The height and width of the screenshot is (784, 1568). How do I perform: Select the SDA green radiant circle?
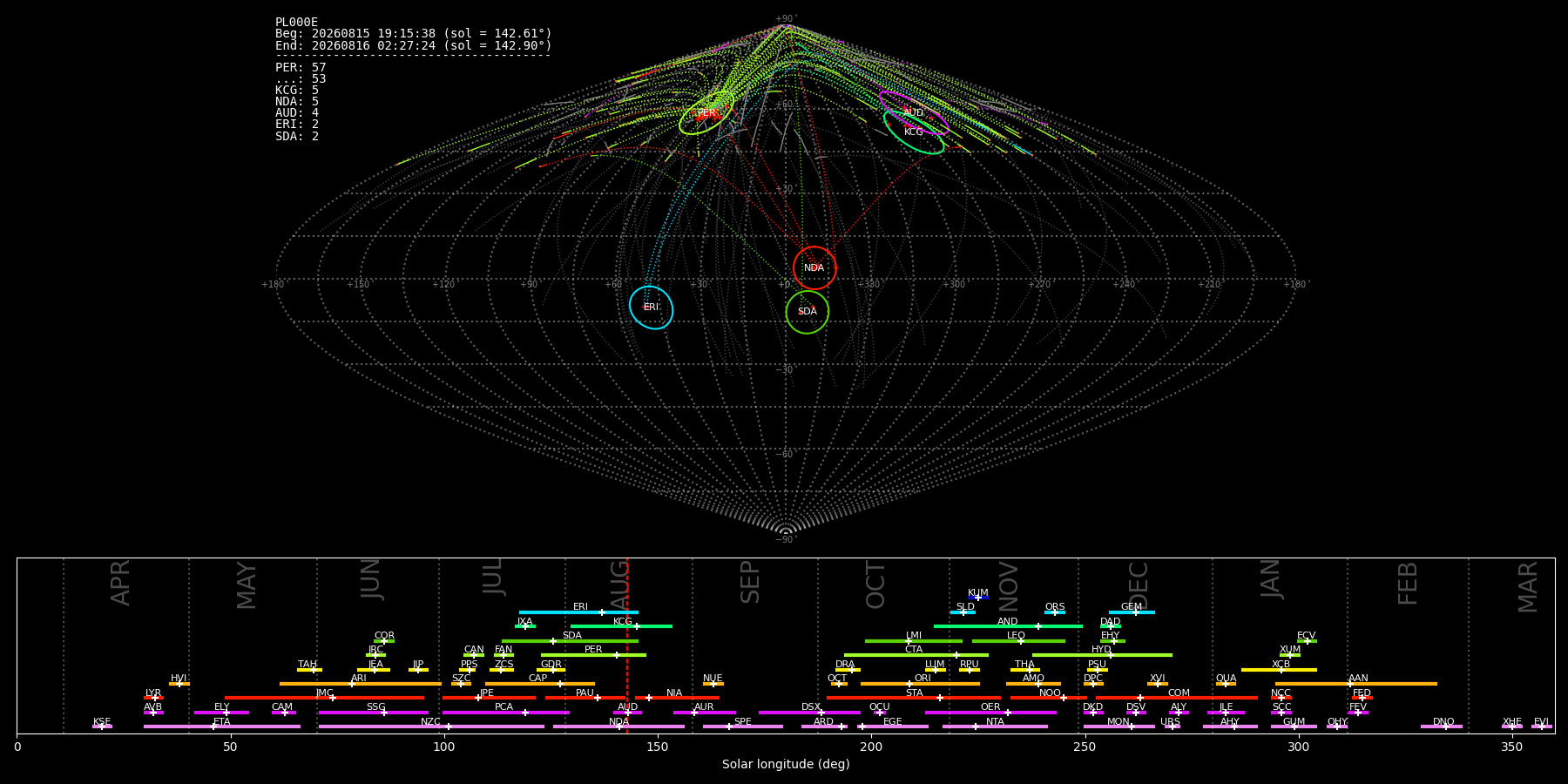808,312
